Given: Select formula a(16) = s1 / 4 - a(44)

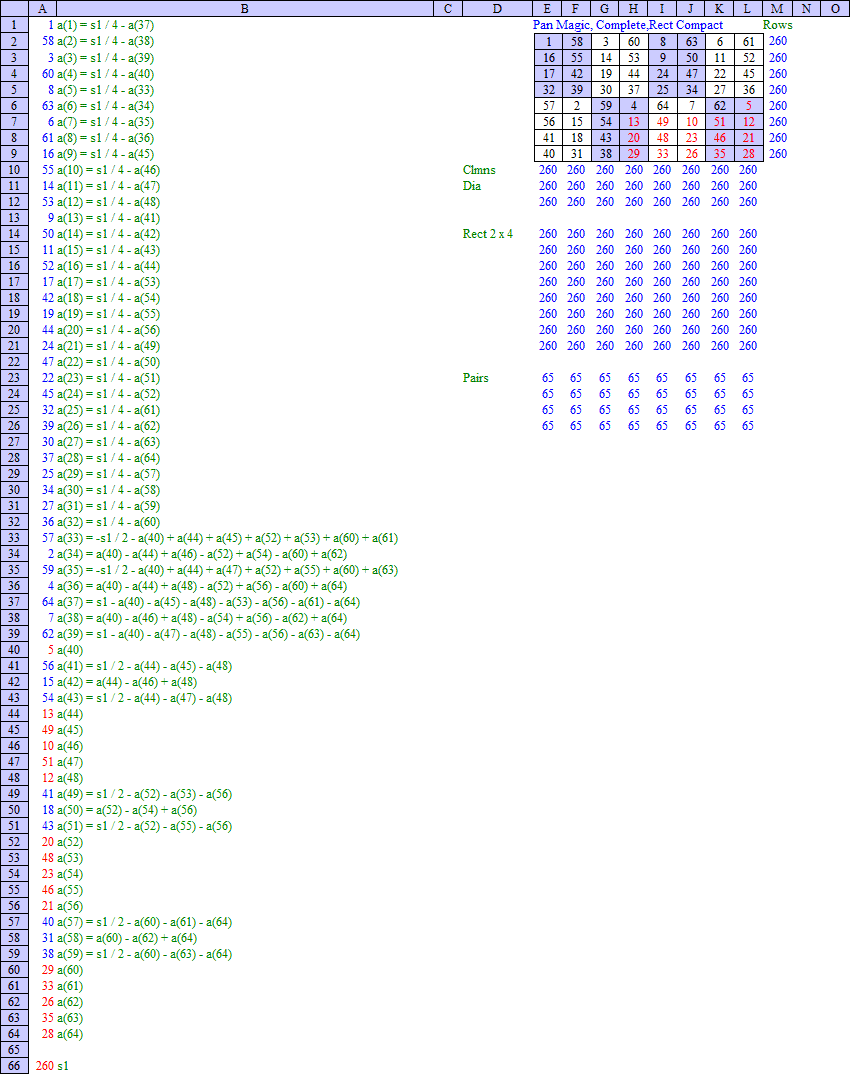Looking at the screenshot, I should point(108,266).
